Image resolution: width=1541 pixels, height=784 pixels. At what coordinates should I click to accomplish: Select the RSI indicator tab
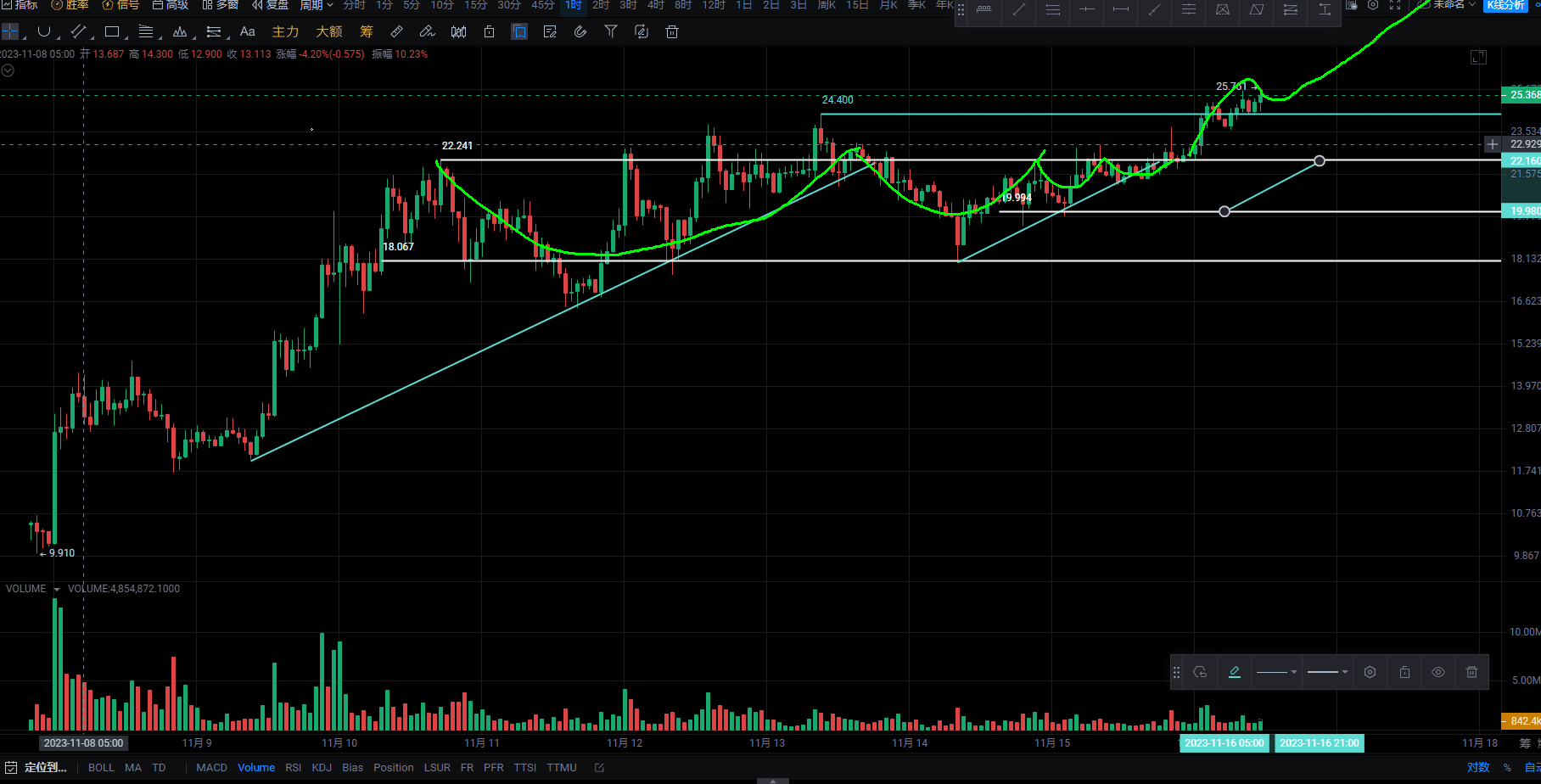pyautogui.click(x=294, y=767)
